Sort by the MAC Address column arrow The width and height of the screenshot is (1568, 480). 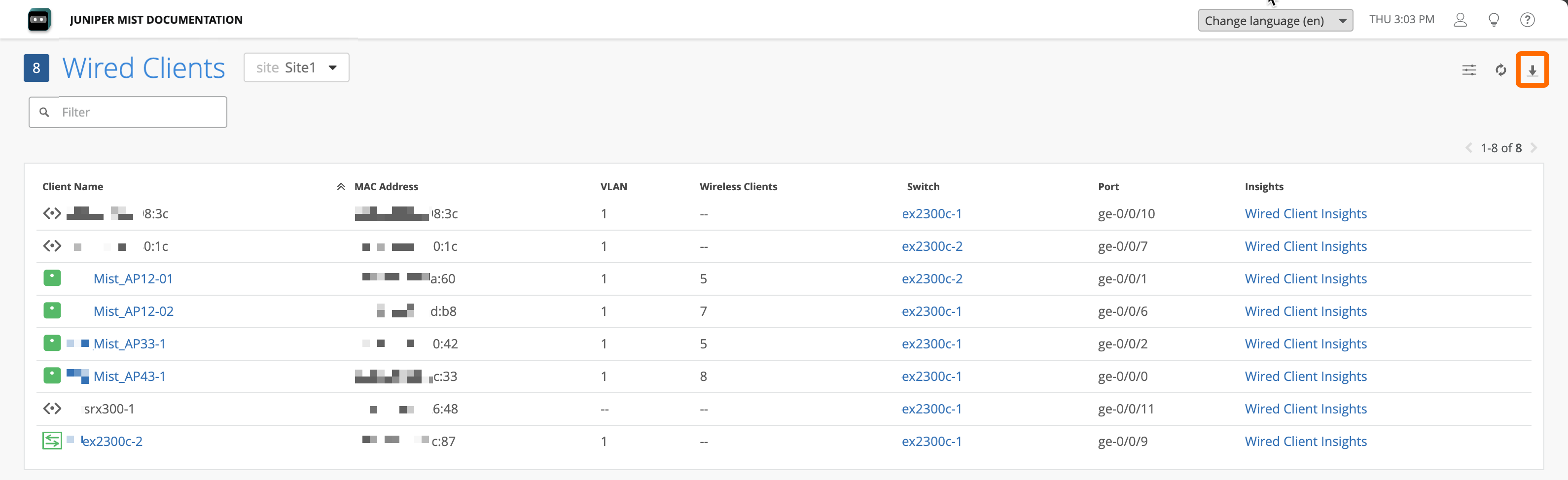341,187
